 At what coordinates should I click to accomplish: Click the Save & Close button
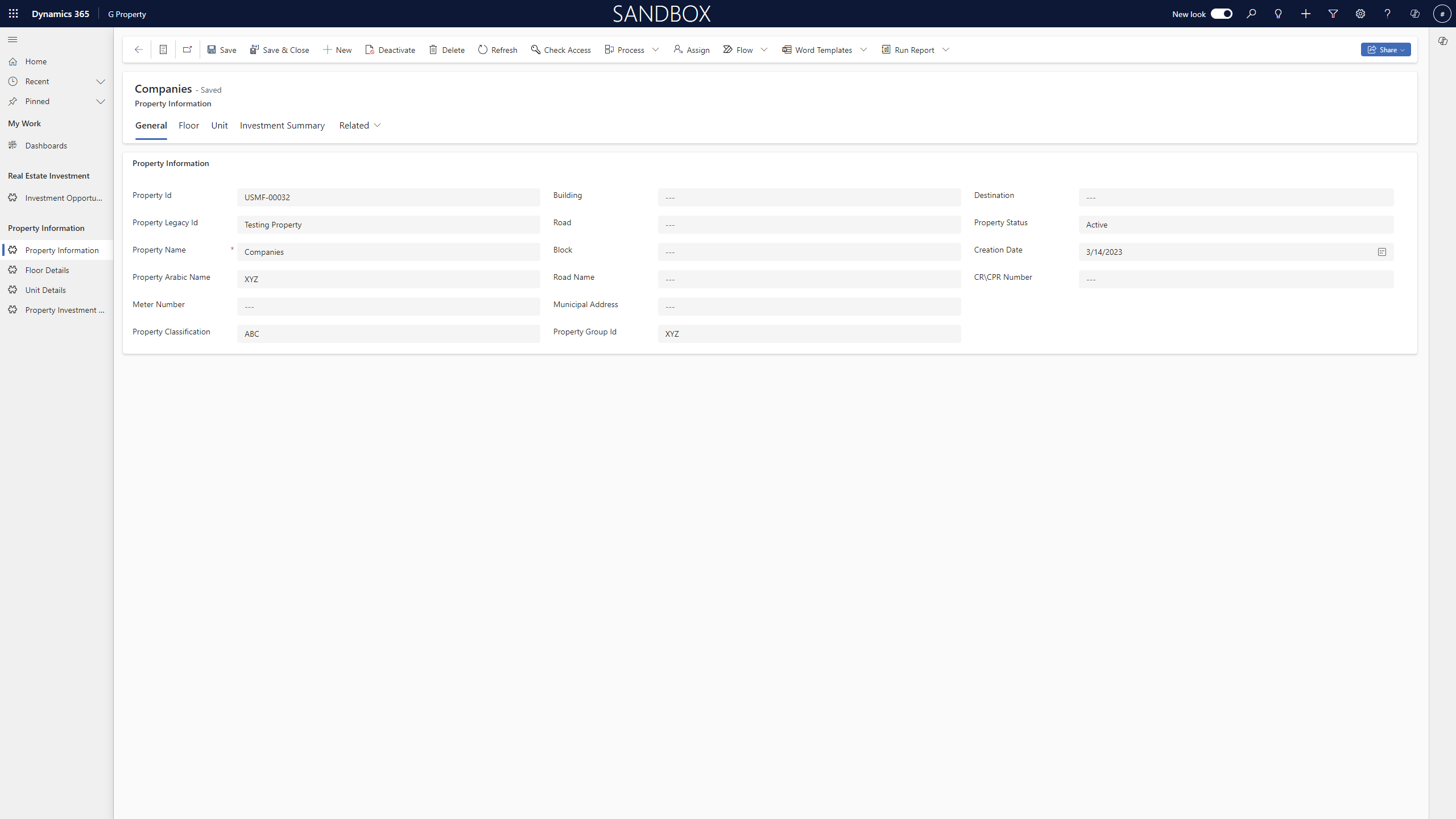pos(279,50)
